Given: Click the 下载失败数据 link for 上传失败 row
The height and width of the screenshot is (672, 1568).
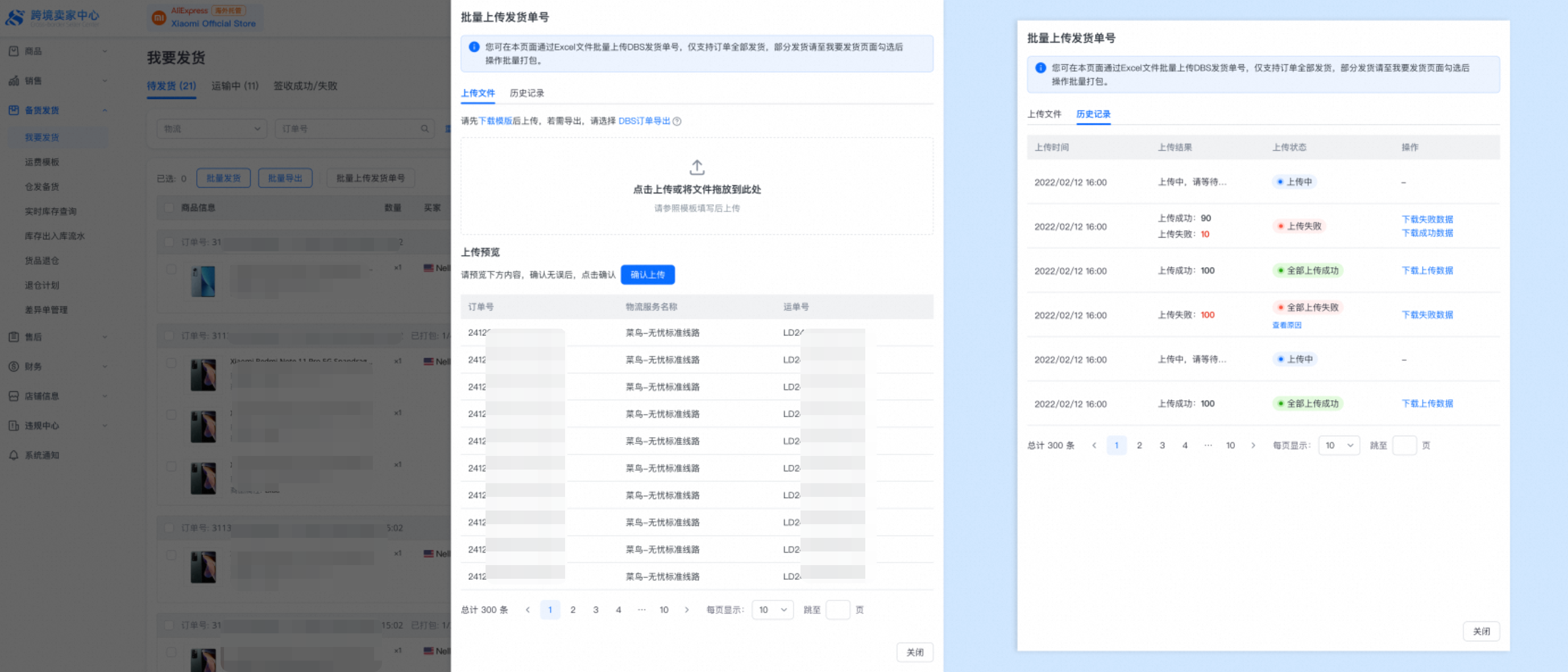Looking at the screenshot, I should click(x=1426, y=219).
